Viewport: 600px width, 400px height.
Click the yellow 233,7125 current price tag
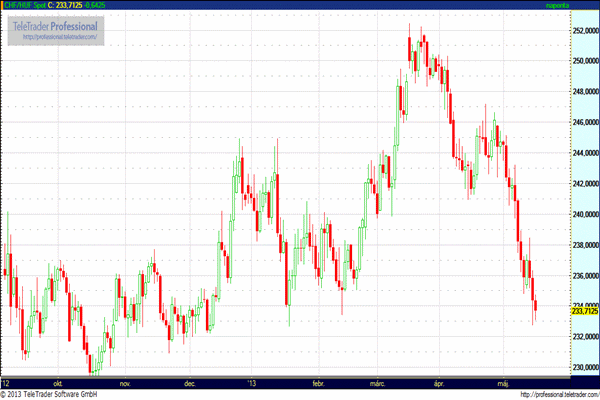click(x=584, y=311)
